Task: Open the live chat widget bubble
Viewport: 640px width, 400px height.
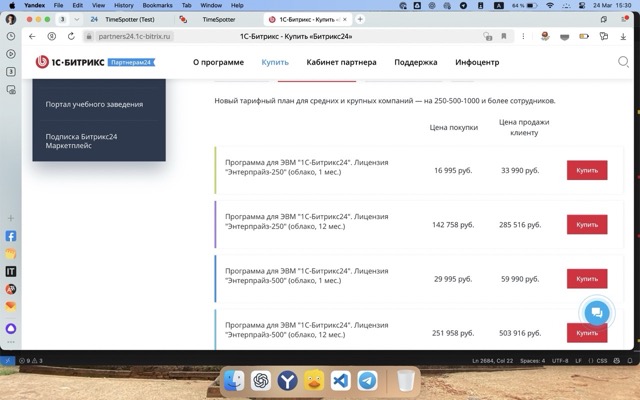Action: 596,312
